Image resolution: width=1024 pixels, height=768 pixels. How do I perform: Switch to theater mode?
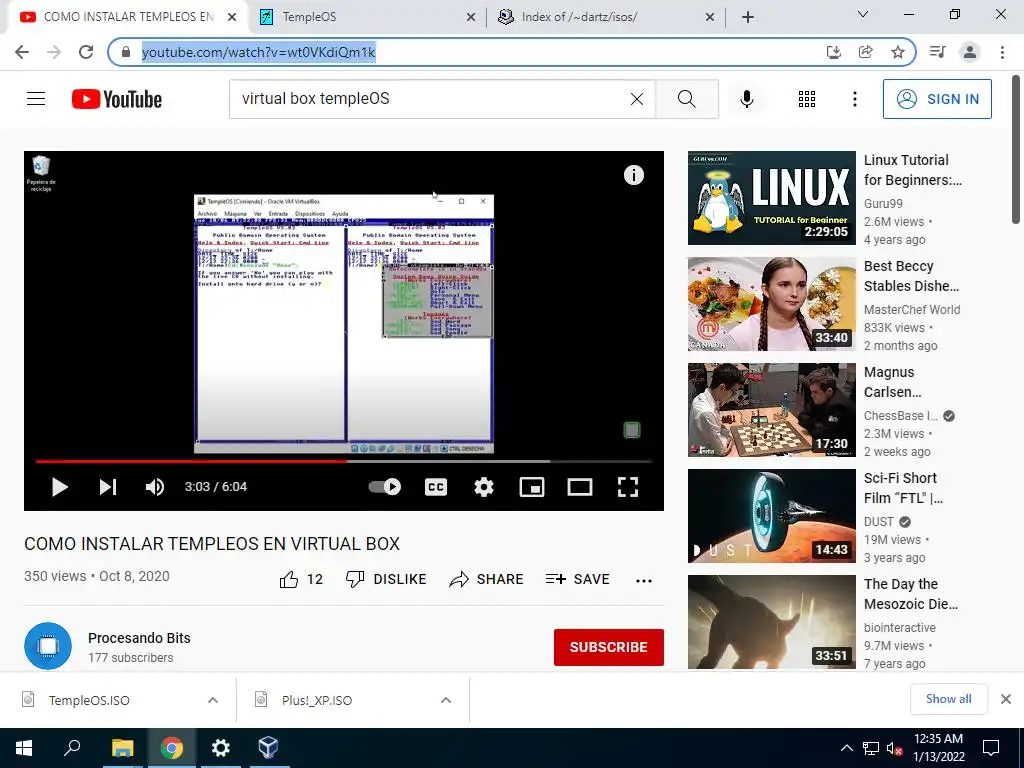(579, 487)
